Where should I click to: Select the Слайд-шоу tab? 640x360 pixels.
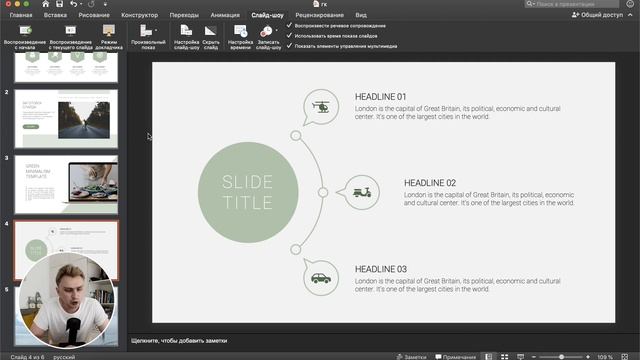click(x=267, y=15)
